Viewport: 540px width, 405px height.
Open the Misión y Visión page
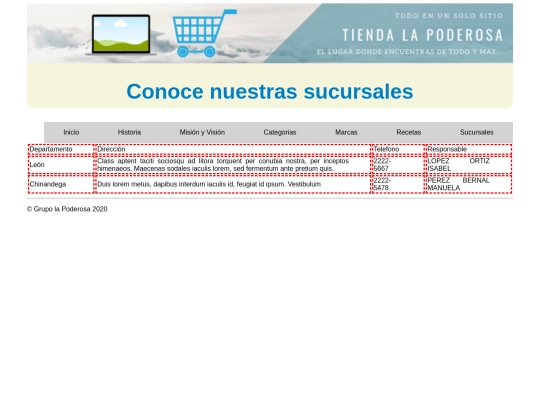click(202, 132)
